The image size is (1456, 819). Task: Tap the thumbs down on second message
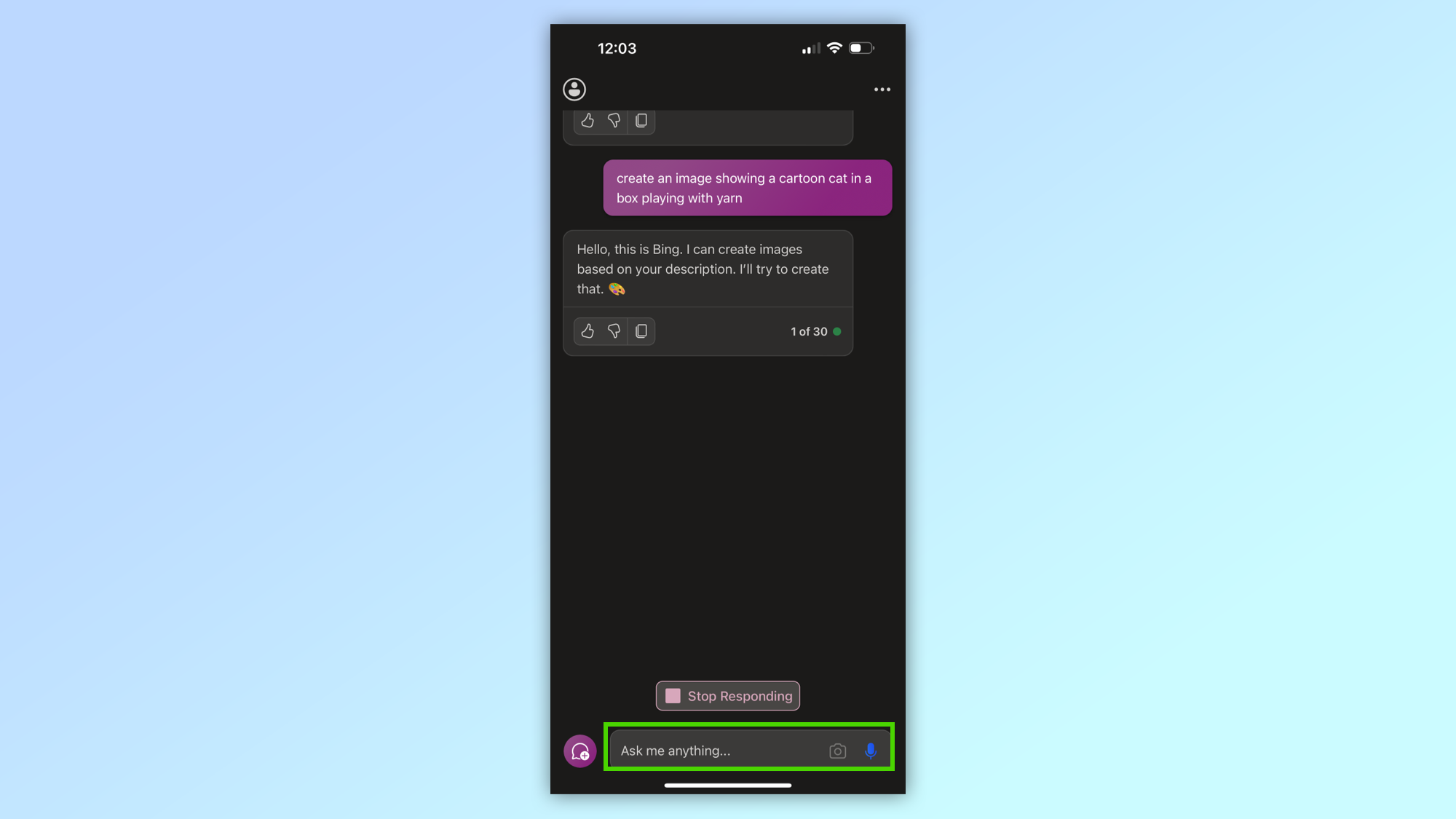[614, 331]
